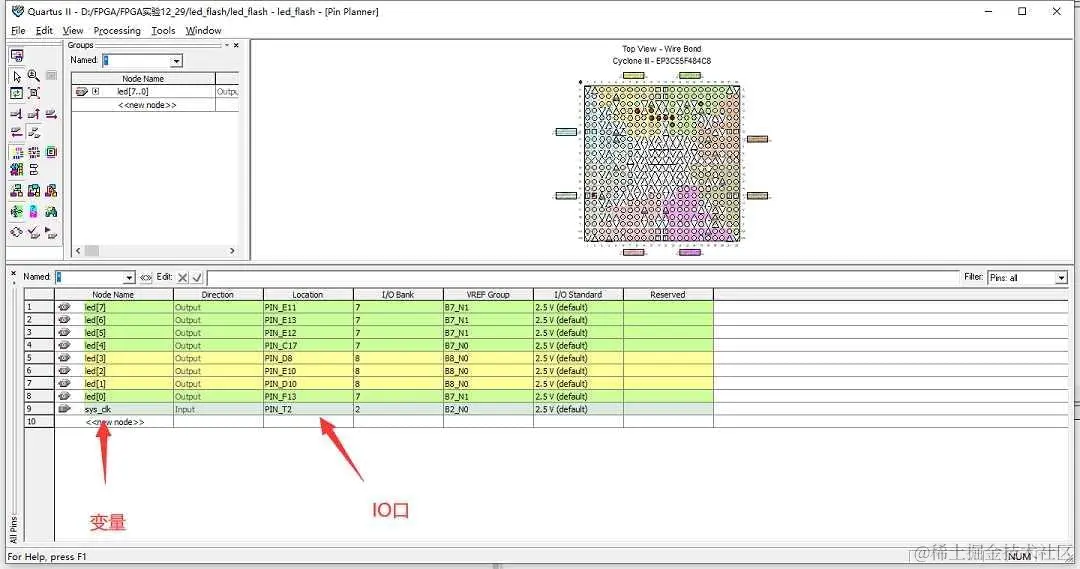Toggle the pressed two-pins toolbar icon

pyautogui.click(x=34, y=132)
